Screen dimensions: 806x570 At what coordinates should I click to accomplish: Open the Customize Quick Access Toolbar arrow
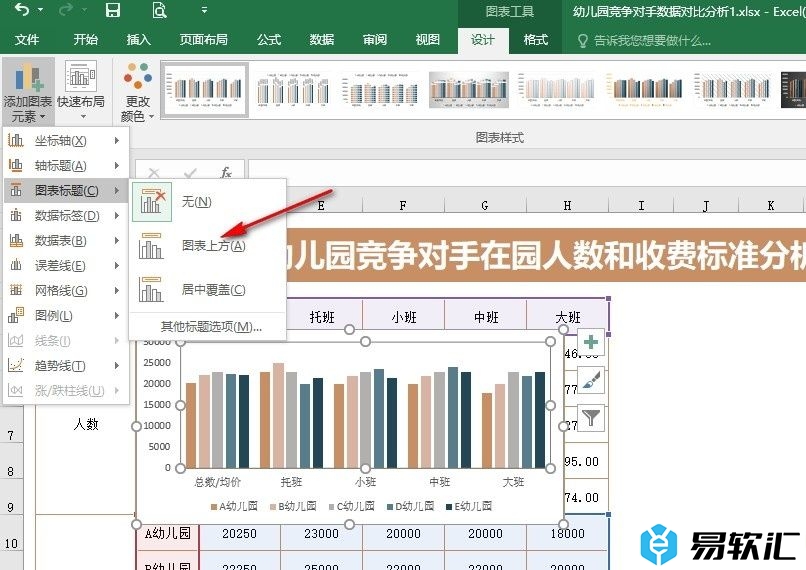click(x=204, y=10)
